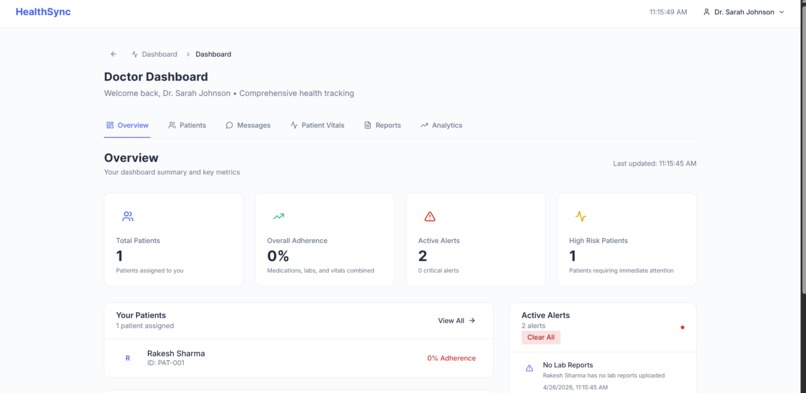The width and height of the screenshot is (806, 393).
Task: Click the arrow icon beside View All
Action: click(x=472, y=321)
